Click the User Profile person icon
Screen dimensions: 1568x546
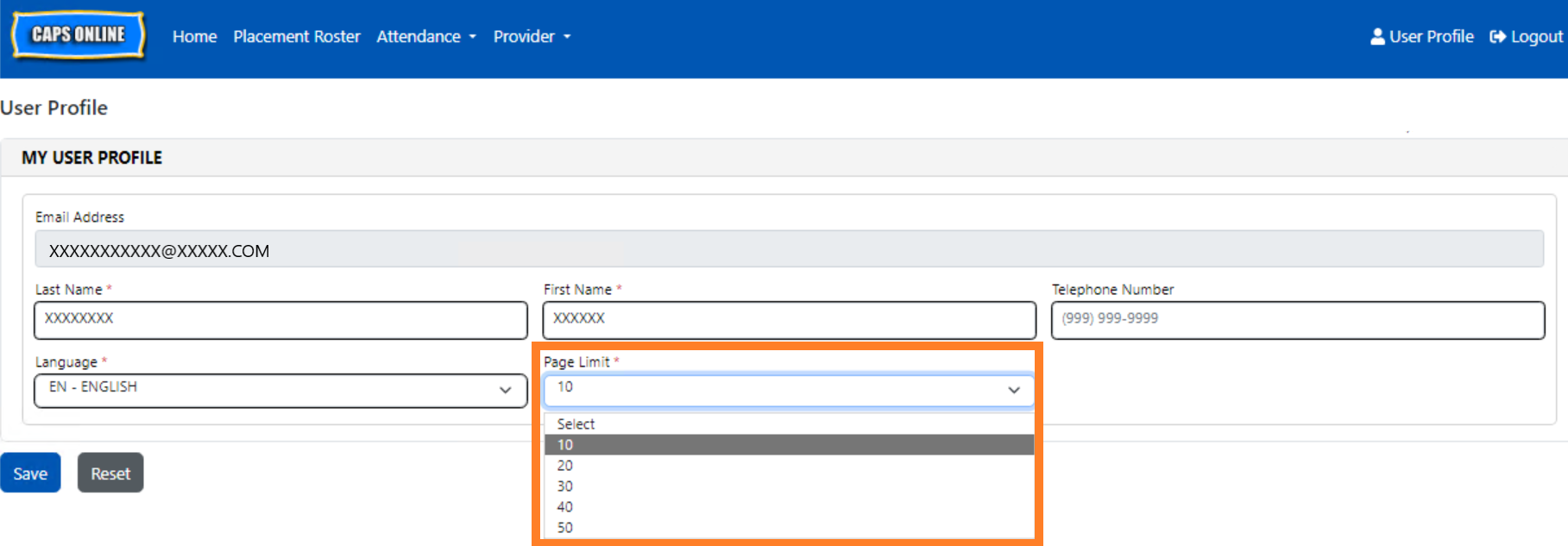(1377, 36)
